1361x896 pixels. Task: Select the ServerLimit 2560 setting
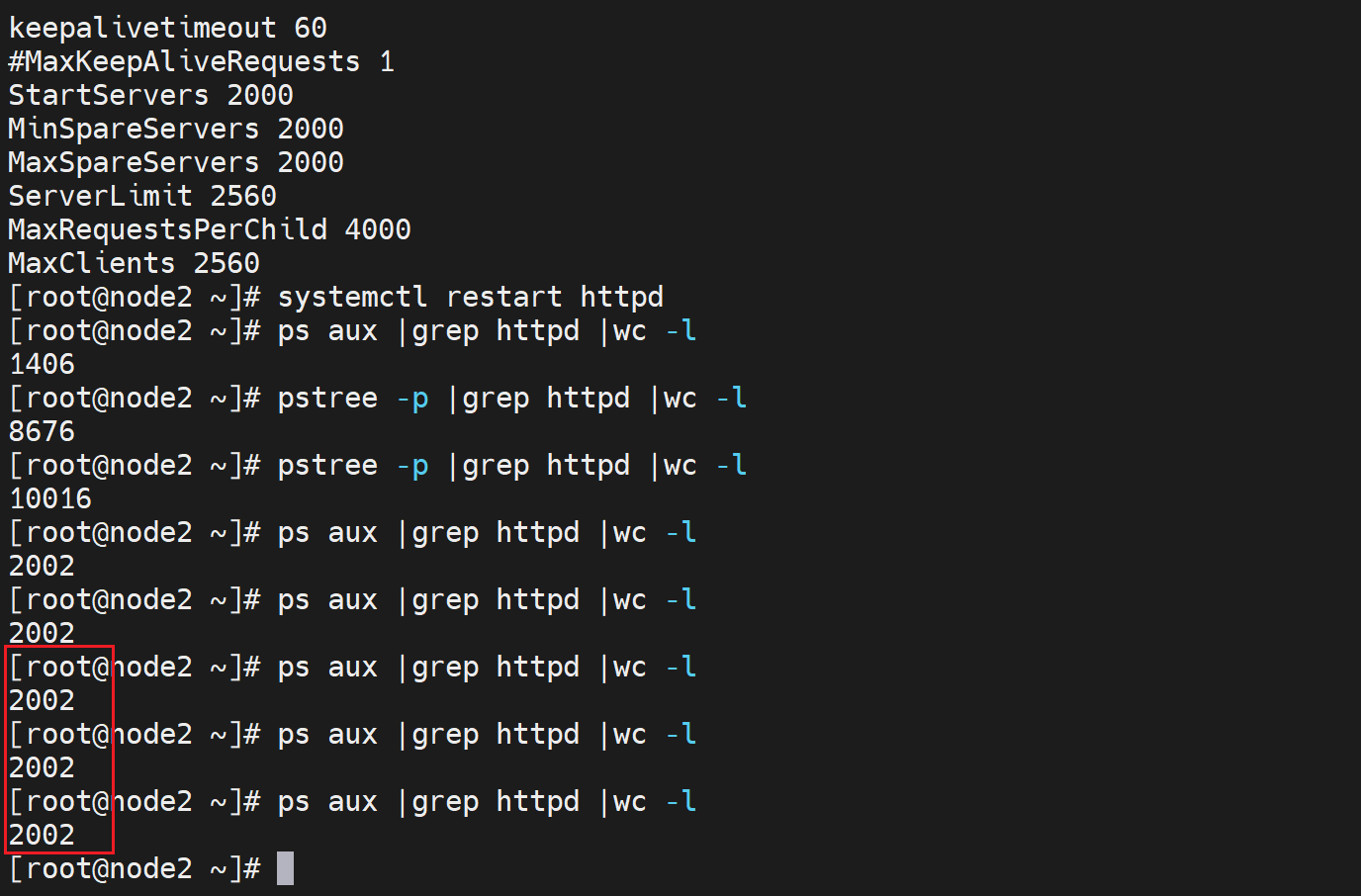(141, 196)
